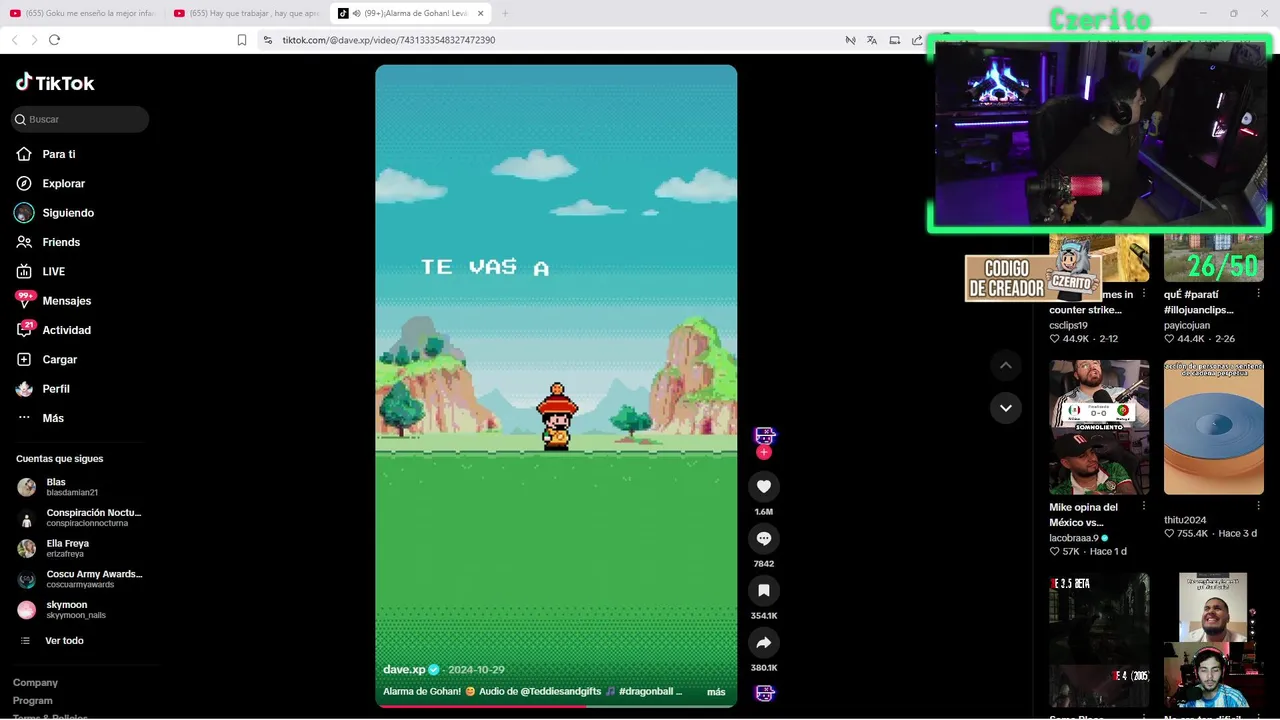Follow dave.xp with the red plus badge
The width and height of the screenshot is (1280, 720).
pyautogui.click(x=764, y=453)
